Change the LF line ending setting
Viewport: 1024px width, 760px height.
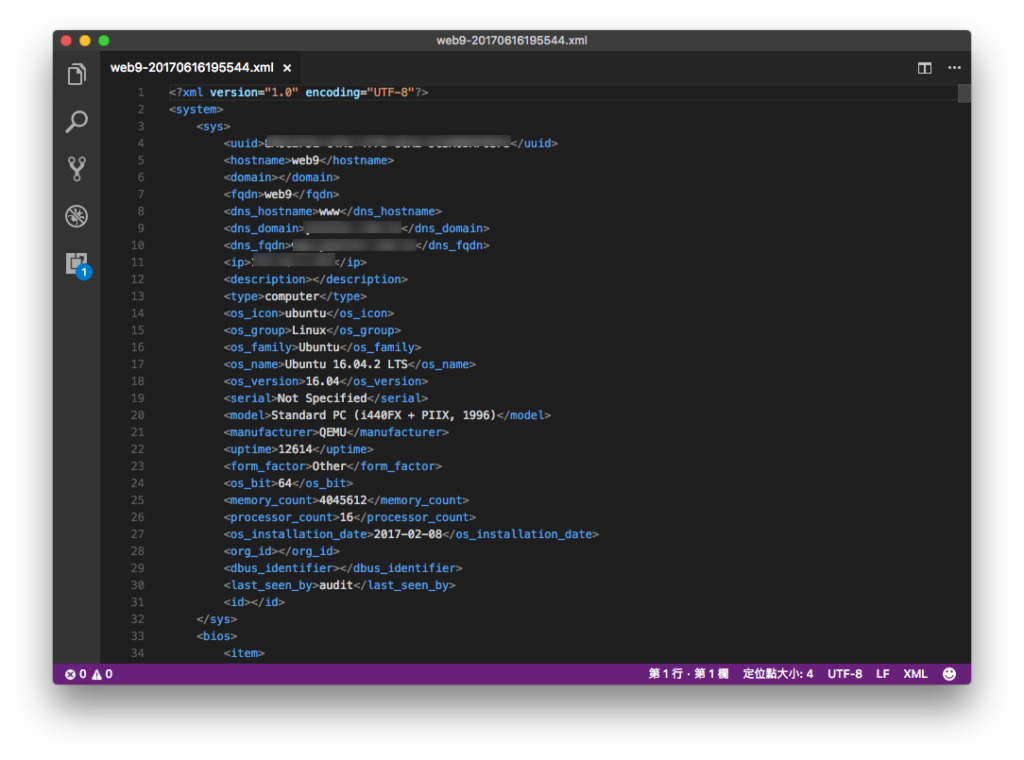[x=882, y=674]
